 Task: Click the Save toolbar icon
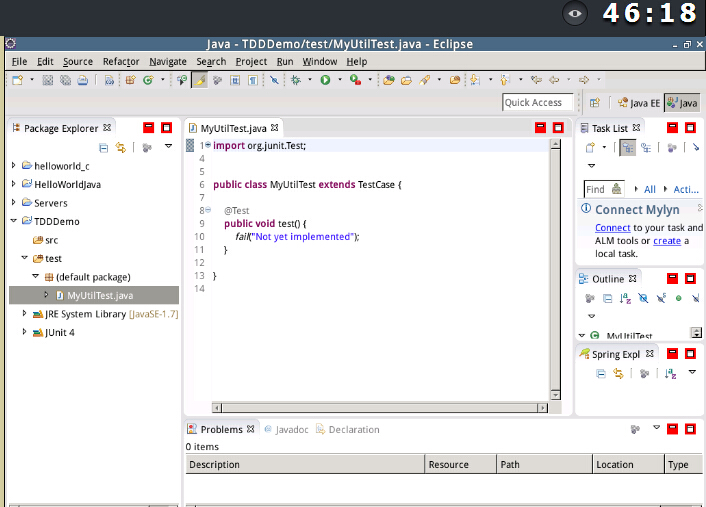[x=48, y=80]
